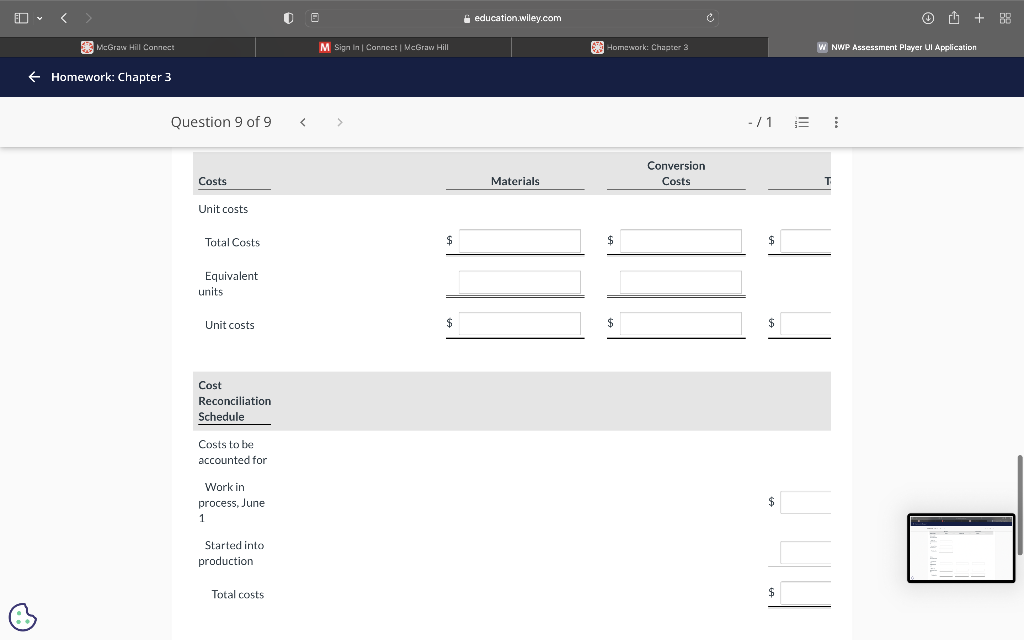Switch to the McGraw Hill Connect tab
The height and width of the screenshot is (640, 1024).
click(x=127, y=47)
